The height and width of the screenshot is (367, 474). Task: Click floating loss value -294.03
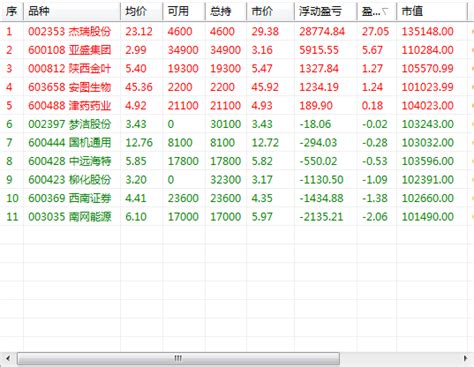(318, 143)
